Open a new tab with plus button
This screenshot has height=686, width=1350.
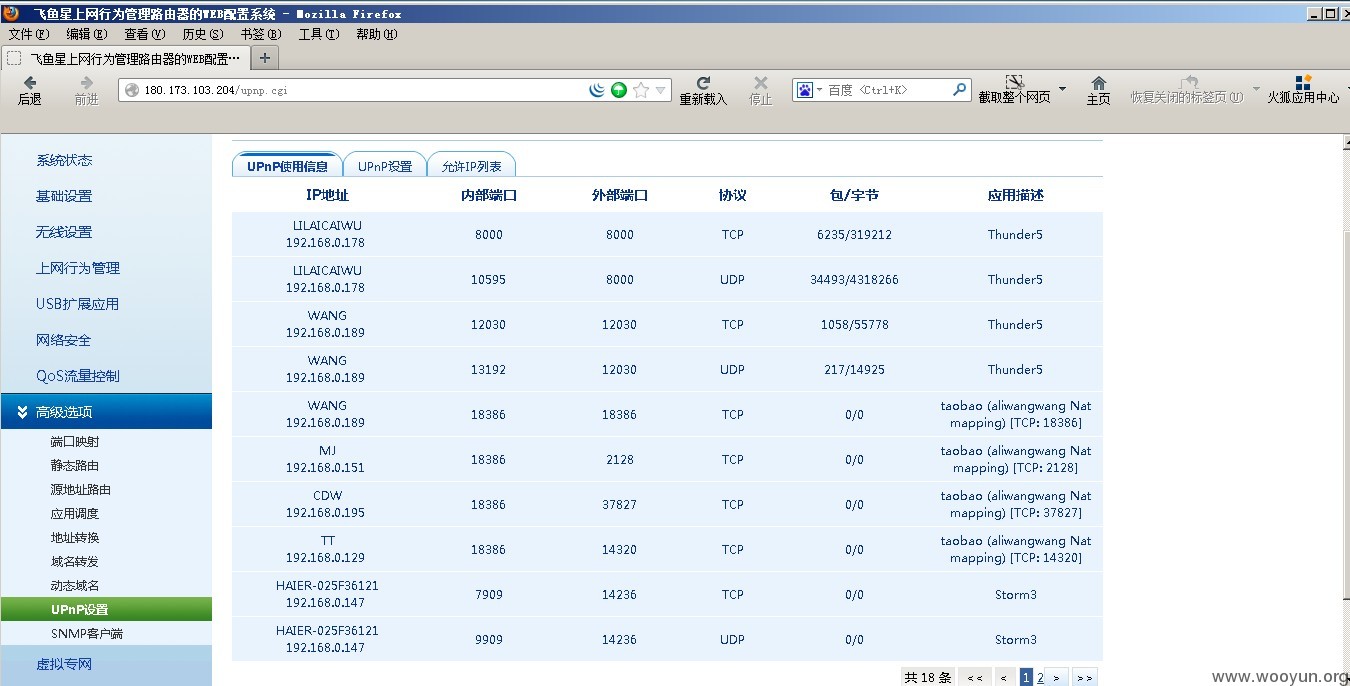[x=264, y=58]
